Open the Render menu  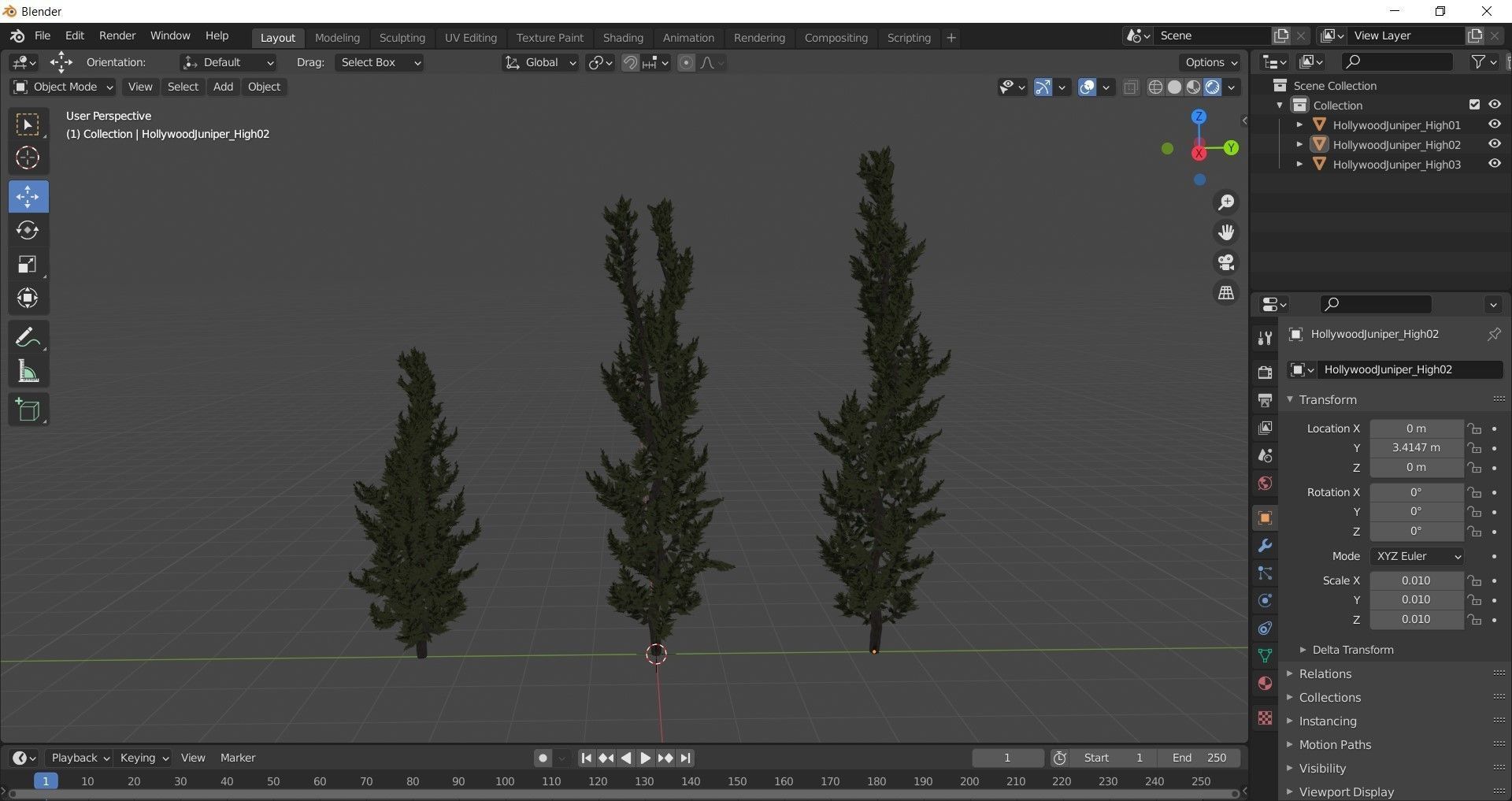[x=117, y=35]
